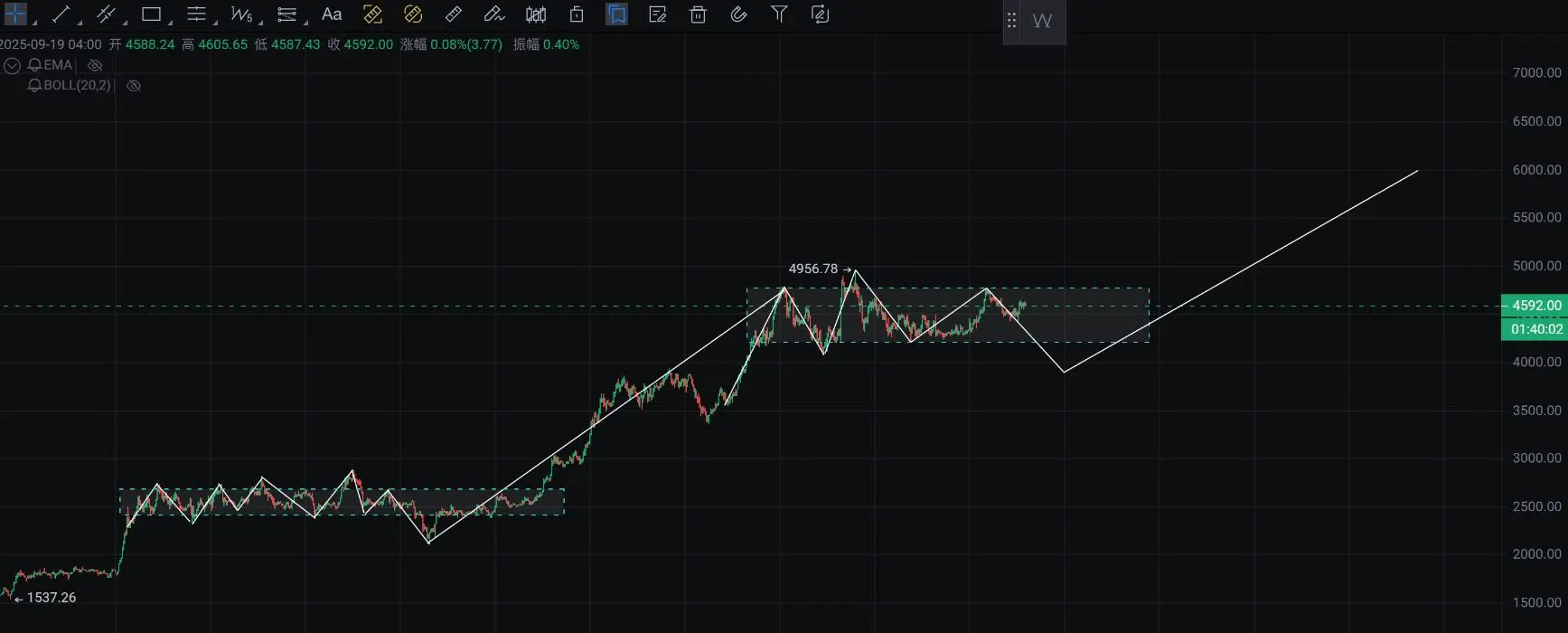Open Elliott wave tool dropdown arrow
The width and height of the screenshot is (1568, 633).
coord(260,21)
